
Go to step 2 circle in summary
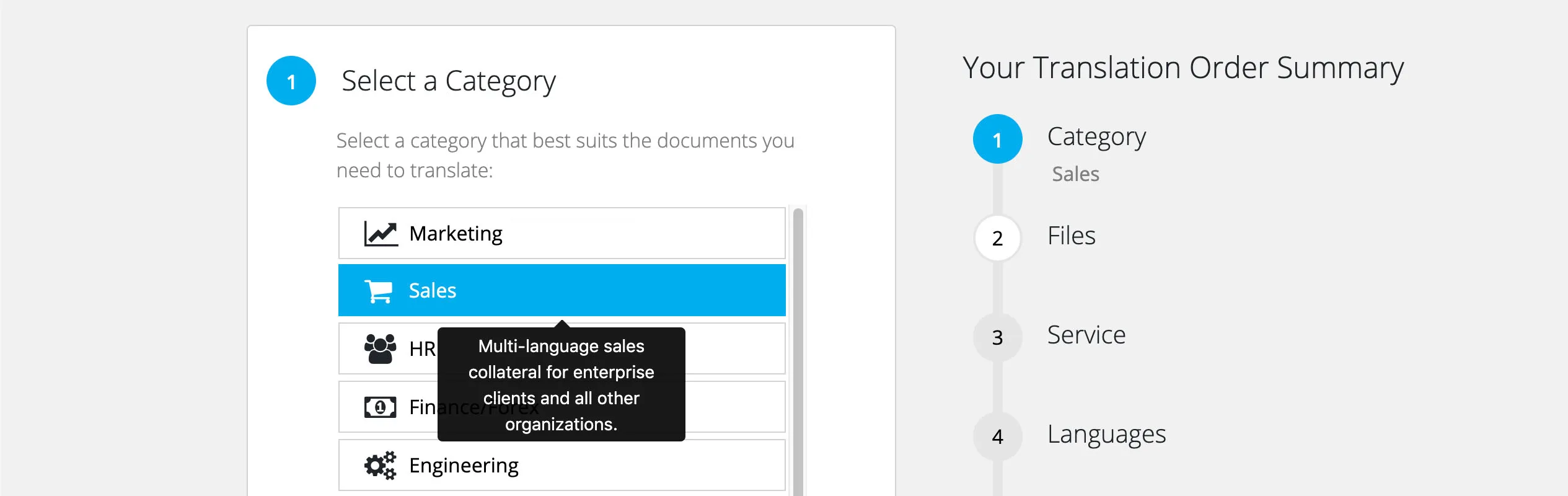click(997, 238)
